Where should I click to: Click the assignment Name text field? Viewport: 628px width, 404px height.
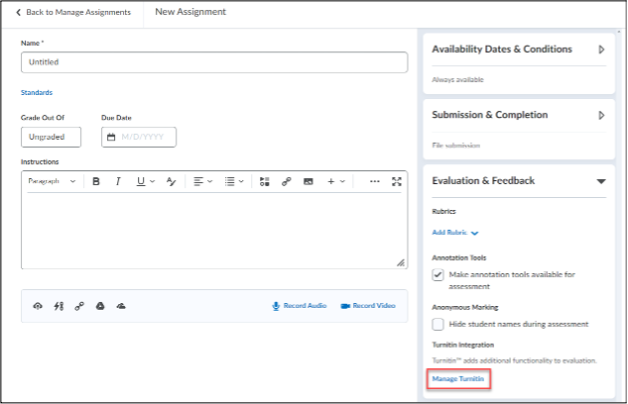(x=214, y=62)
